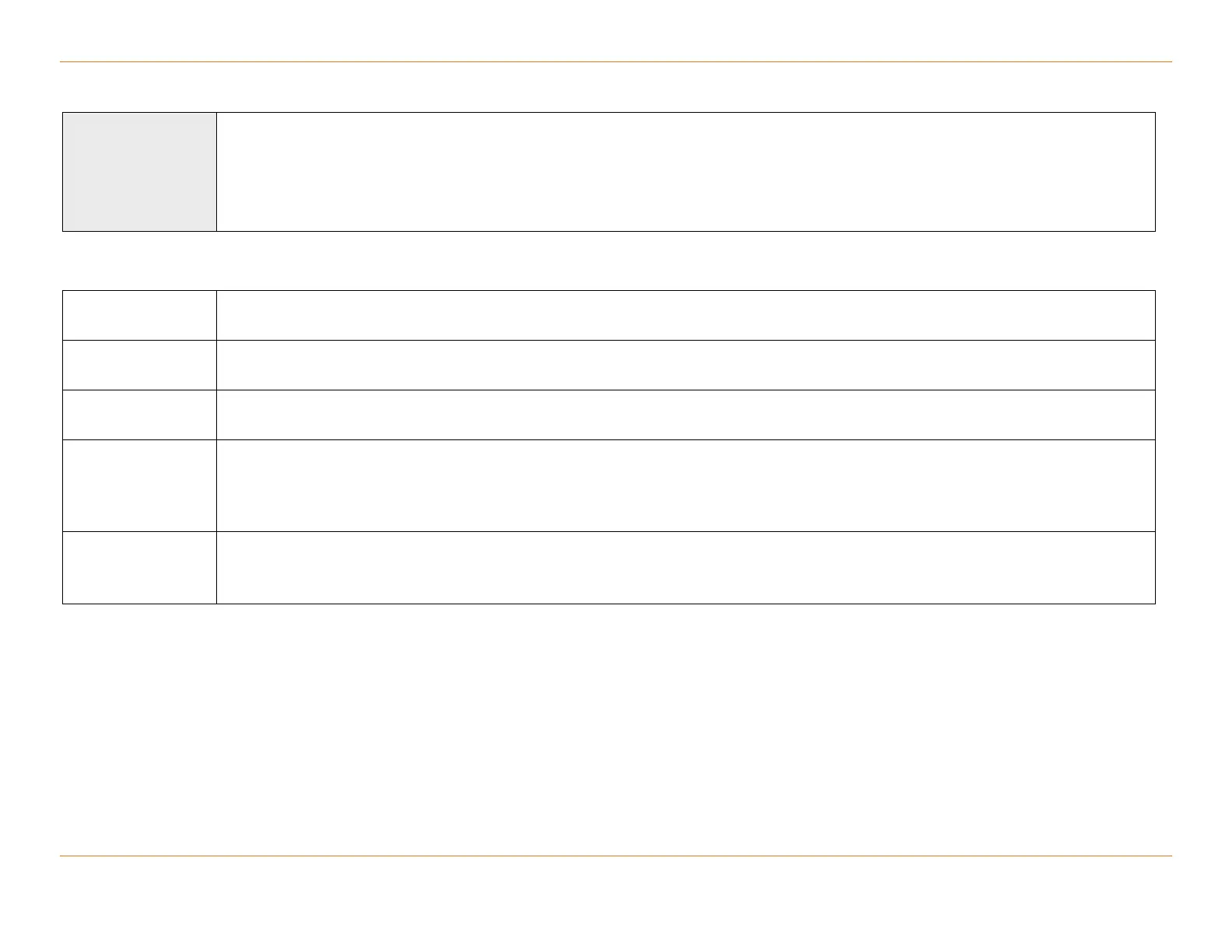This screenshot has height=952, width=1232.
Task: Click the blank gap between the two tables
Action: pos(615,261)
